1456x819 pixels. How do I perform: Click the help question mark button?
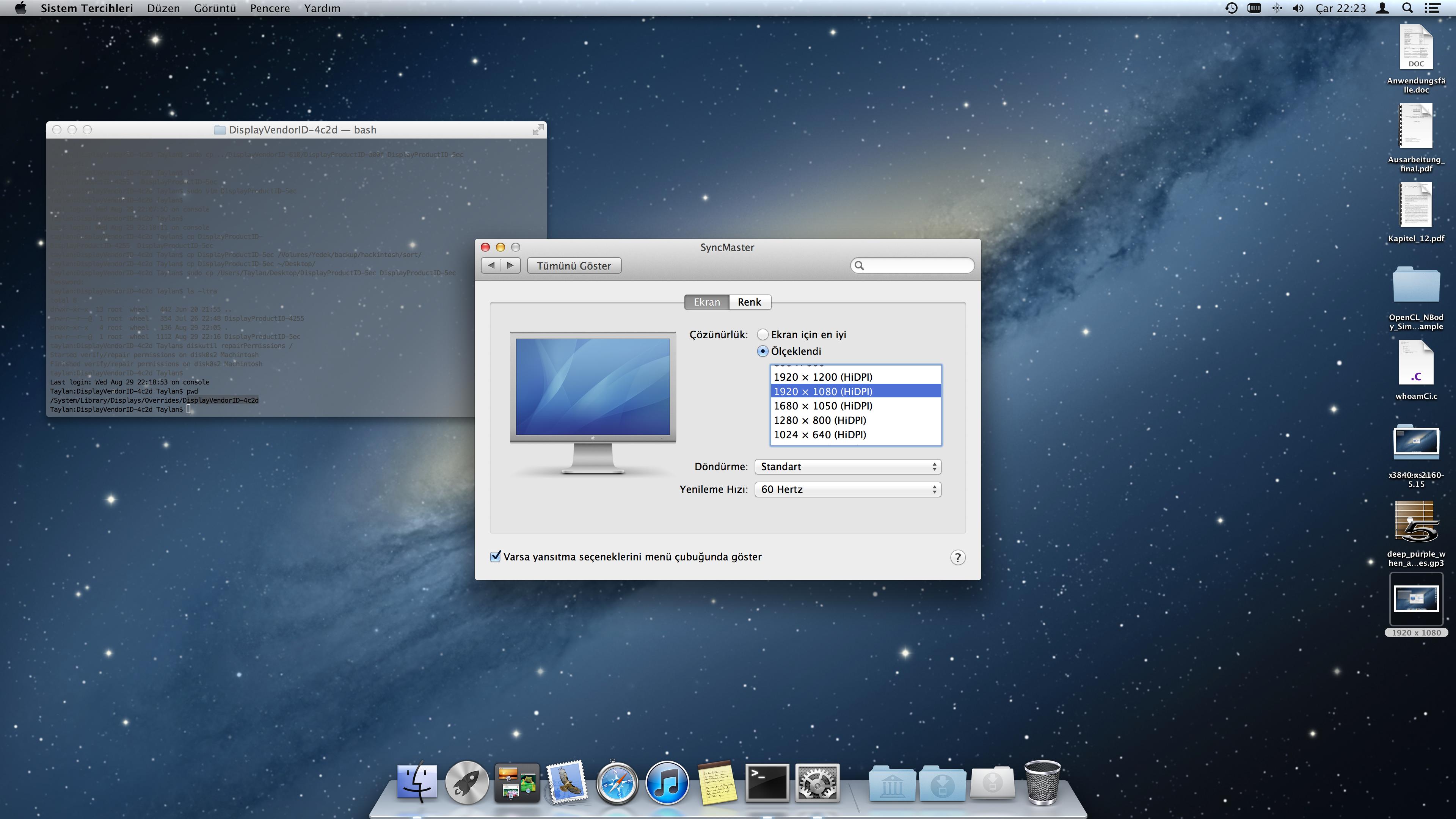coord(957,558)
